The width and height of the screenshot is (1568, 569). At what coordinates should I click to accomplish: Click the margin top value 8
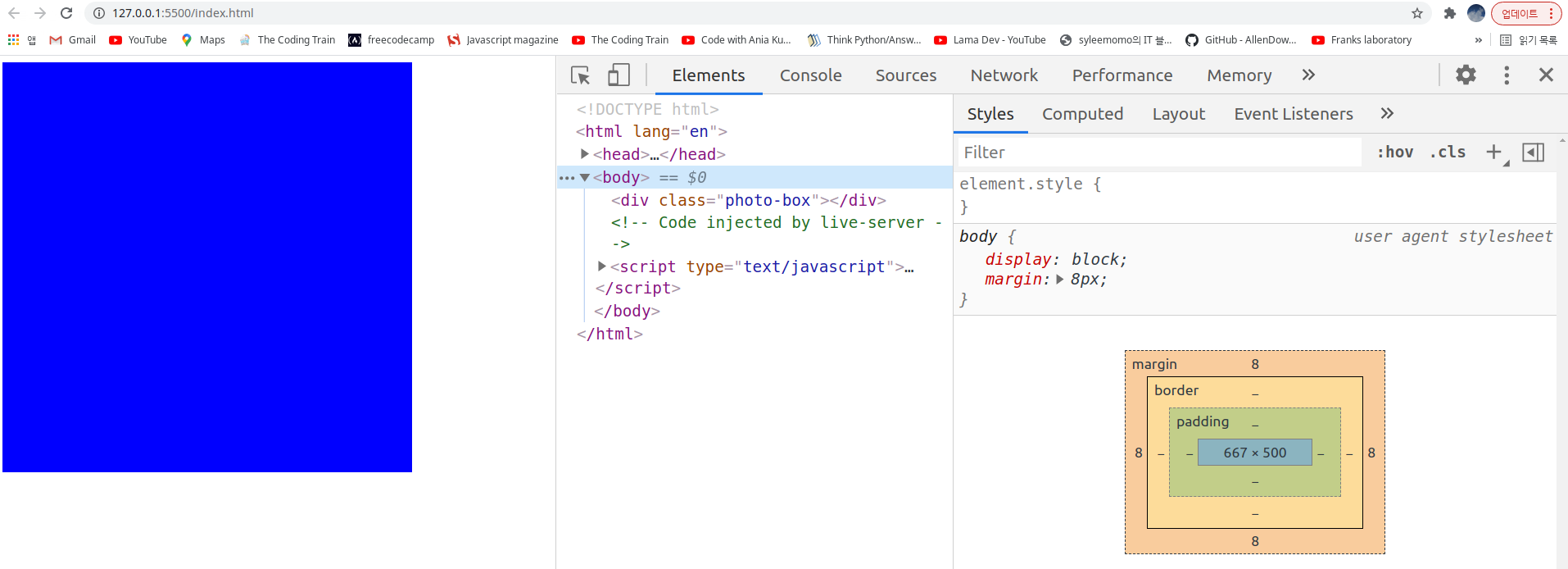click(1254, 364)
